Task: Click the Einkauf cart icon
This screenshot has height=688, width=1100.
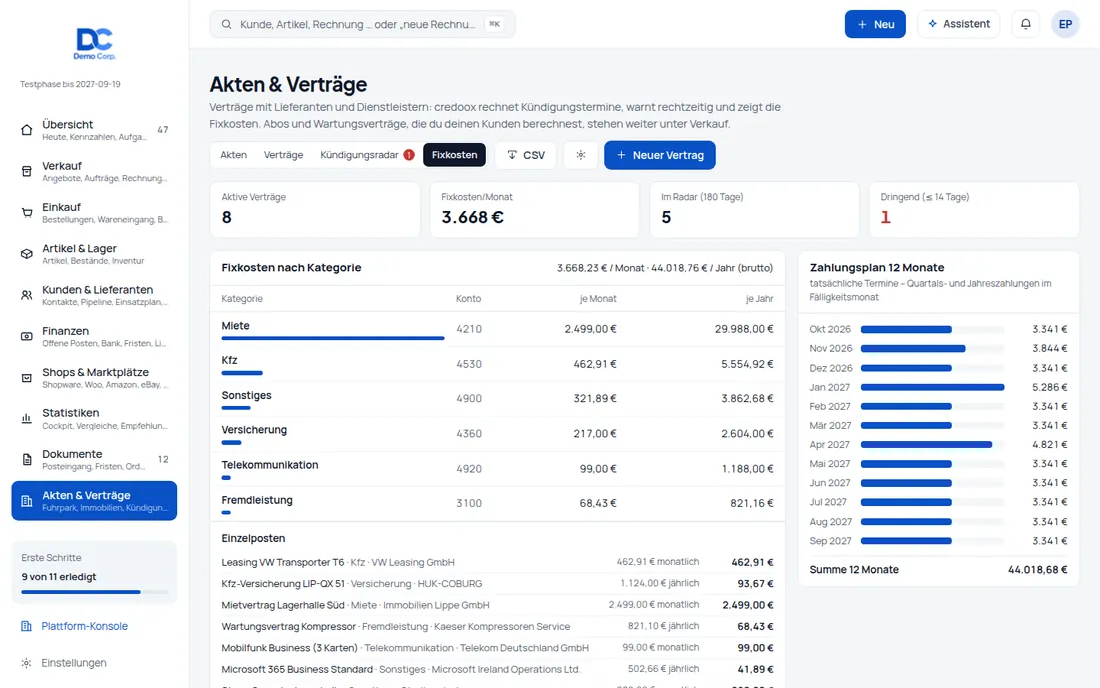Action: coord(27,213)
